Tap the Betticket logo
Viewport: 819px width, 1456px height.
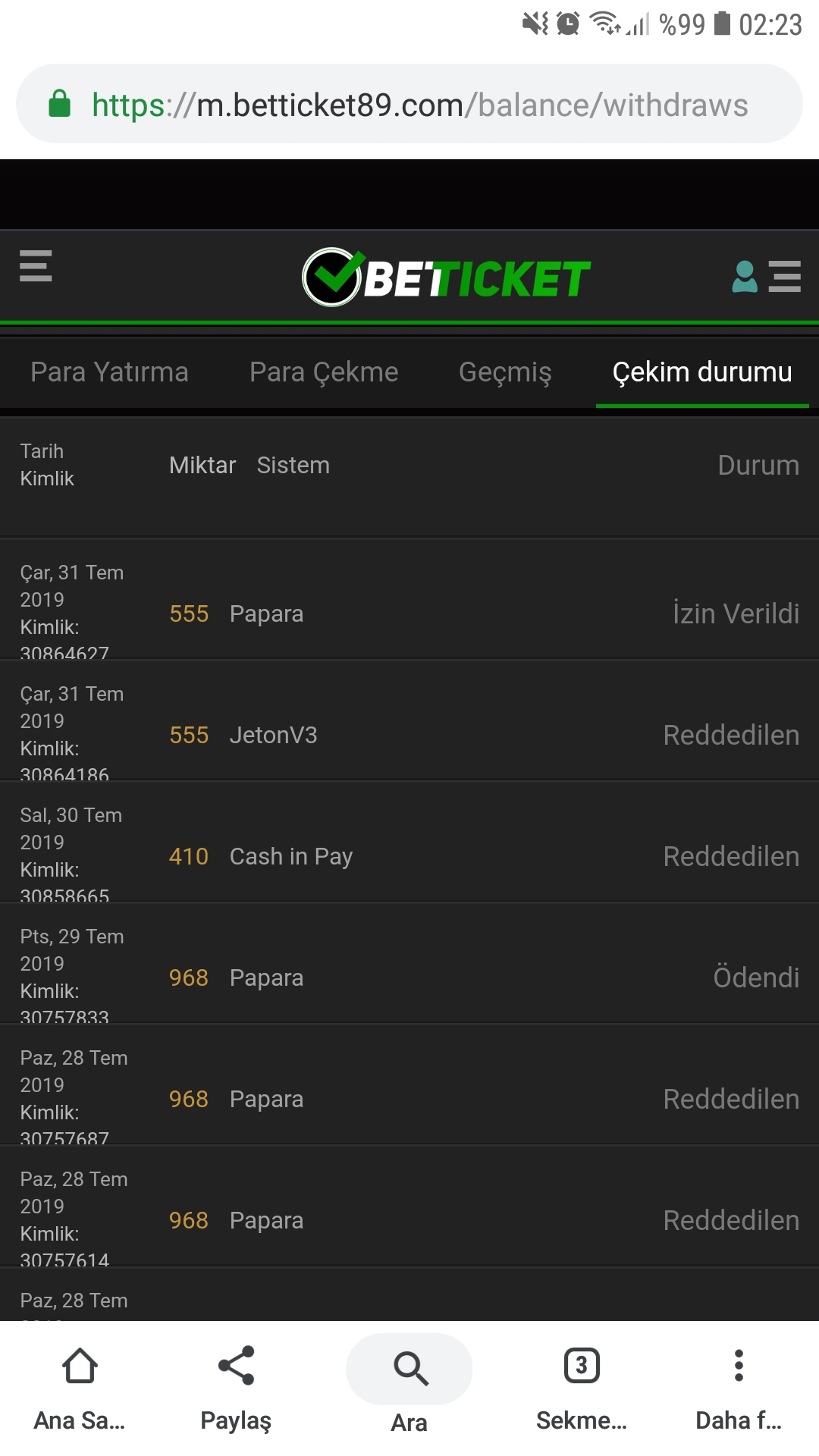point(446,278)
